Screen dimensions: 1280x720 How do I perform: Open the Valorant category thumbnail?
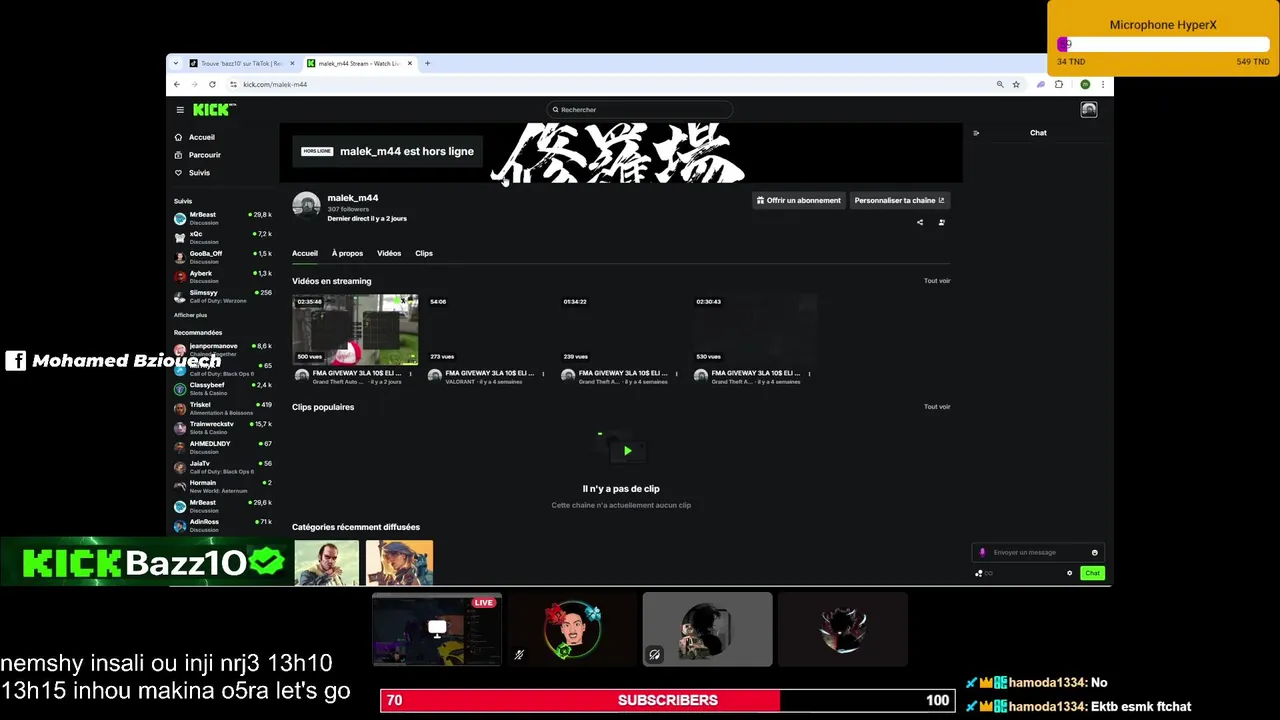(399, 562)
